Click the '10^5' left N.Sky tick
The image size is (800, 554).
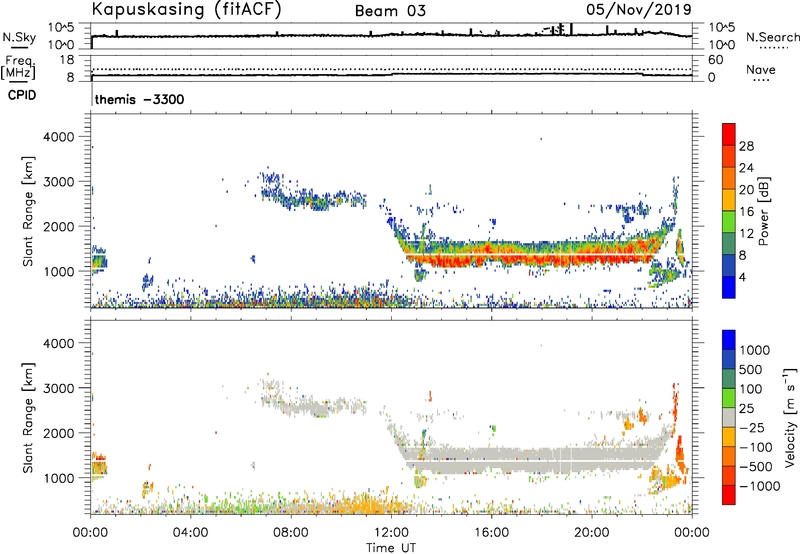(62, 28)
